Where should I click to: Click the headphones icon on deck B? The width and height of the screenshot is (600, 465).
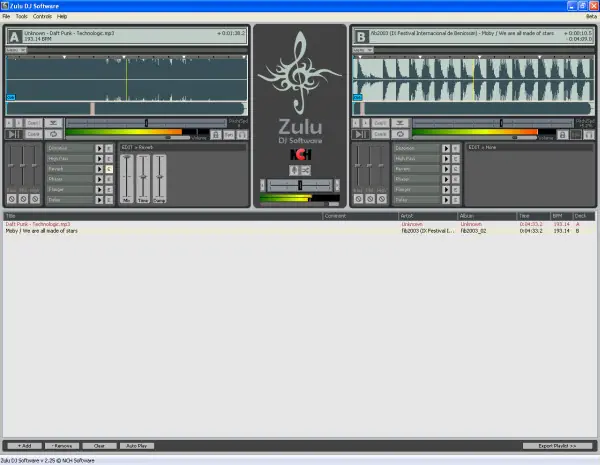click(589, 135)
